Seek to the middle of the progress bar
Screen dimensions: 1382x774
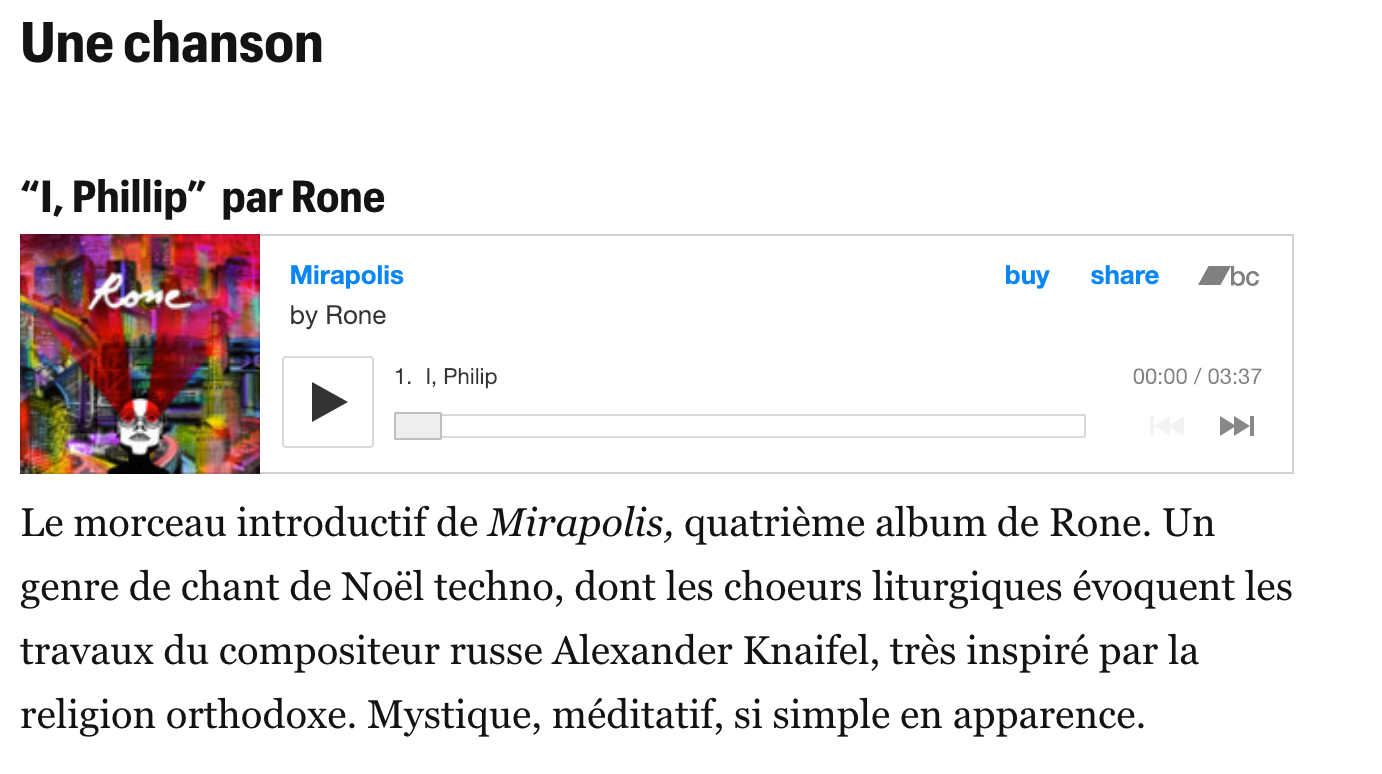740,426
